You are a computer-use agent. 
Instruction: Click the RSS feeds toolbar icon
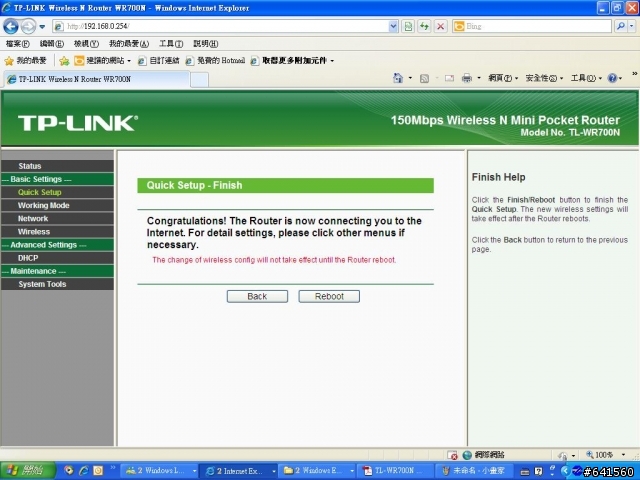click(424, 78)
